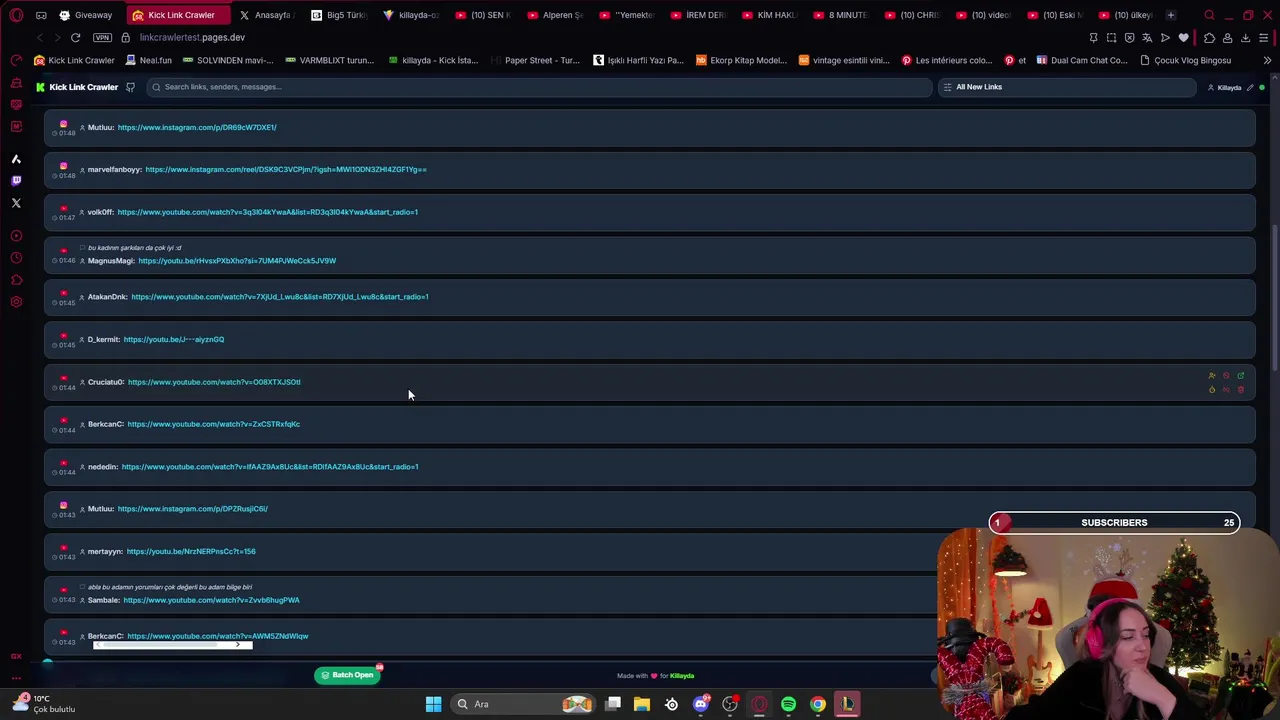Image resolution: width=1280 pixels, height=720 pixels.
Task: Switch to the İREM DER YouTube tab
Action: pyautogui.click(x=698, y=15)
